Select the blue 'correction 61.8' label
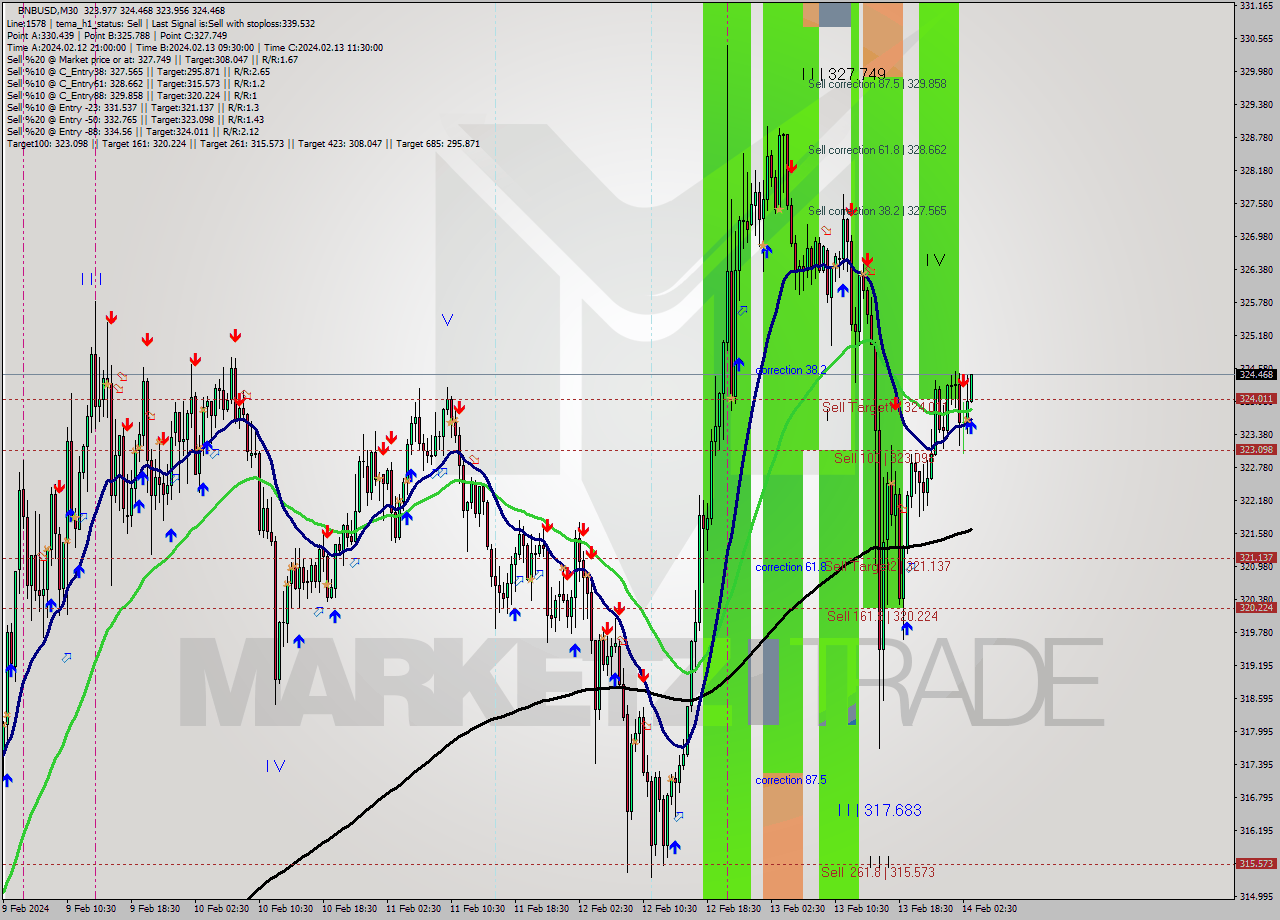 click(x=791, y=567)
